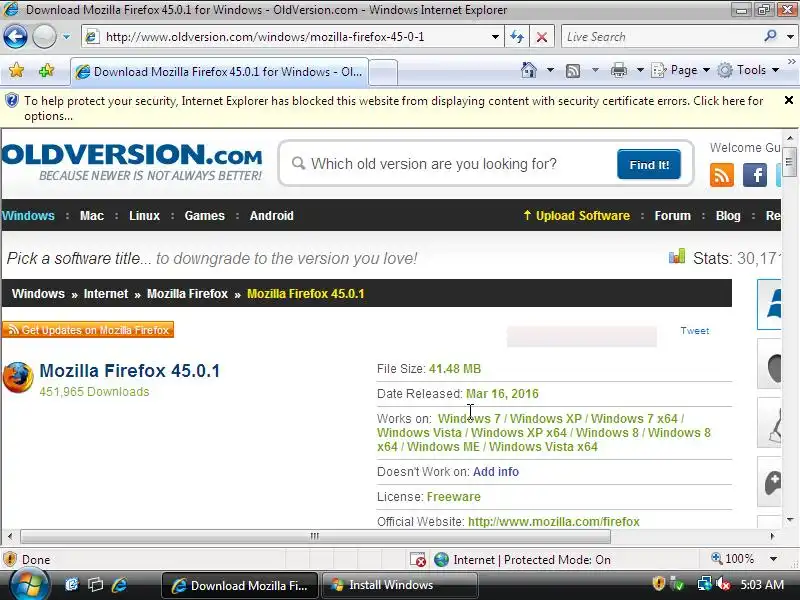Click the Freeware license link
The width and height of the screenshot is (800, 600).
[454, 497]
